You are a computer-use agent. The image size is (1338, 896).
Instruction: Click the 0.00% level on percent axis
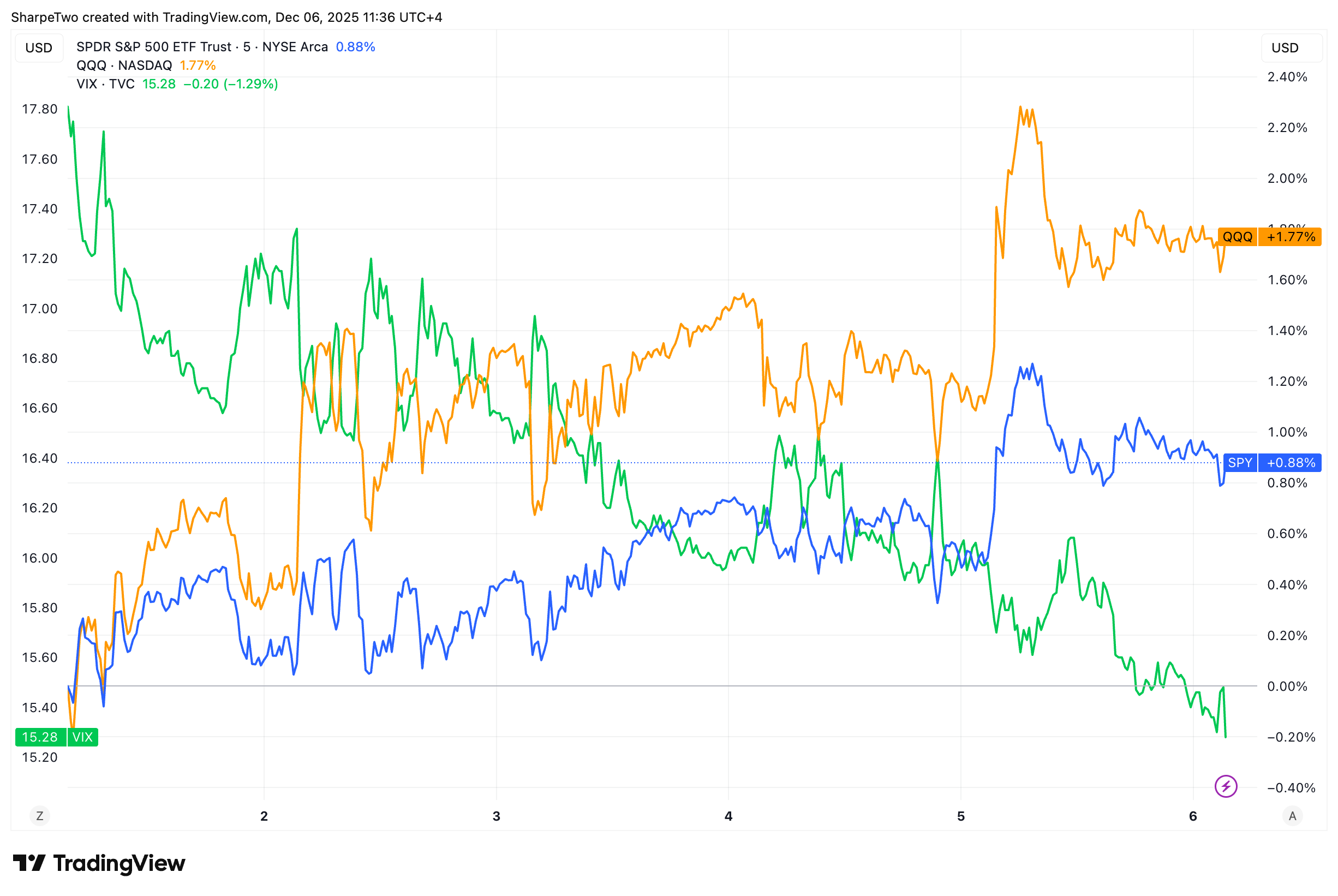[x=1287, y=686]
